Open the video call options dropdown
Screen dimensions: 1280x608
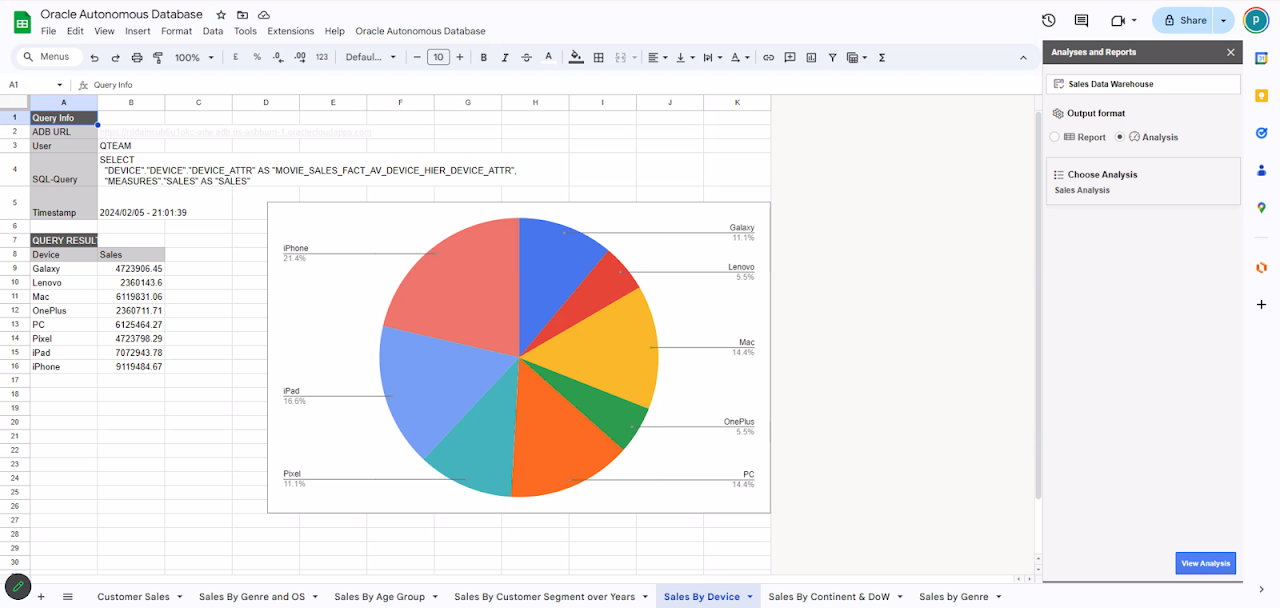1134,20
